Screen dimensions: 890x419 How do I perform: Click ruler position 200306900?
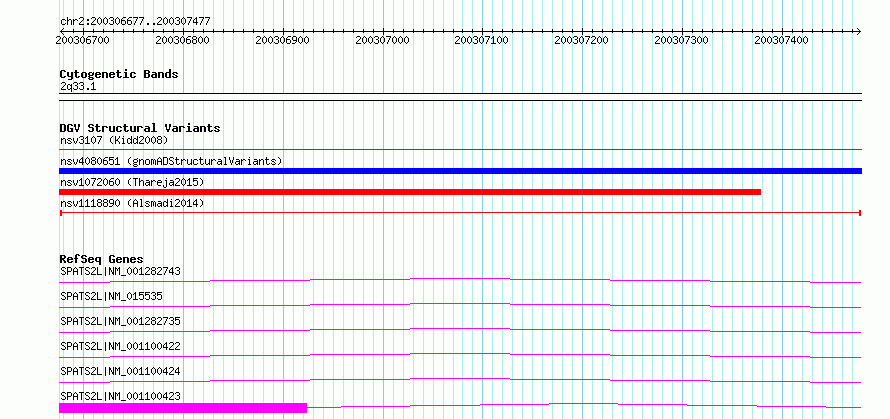click(x=283, y=40)
